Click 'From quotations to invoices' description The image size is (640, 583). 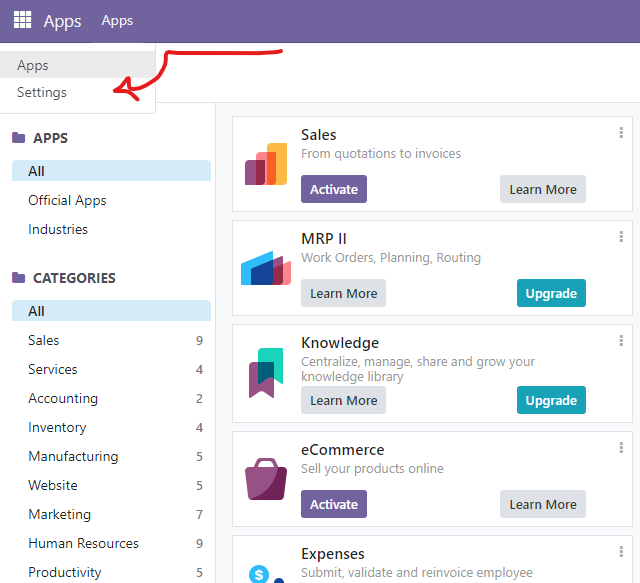pos(381,154)
